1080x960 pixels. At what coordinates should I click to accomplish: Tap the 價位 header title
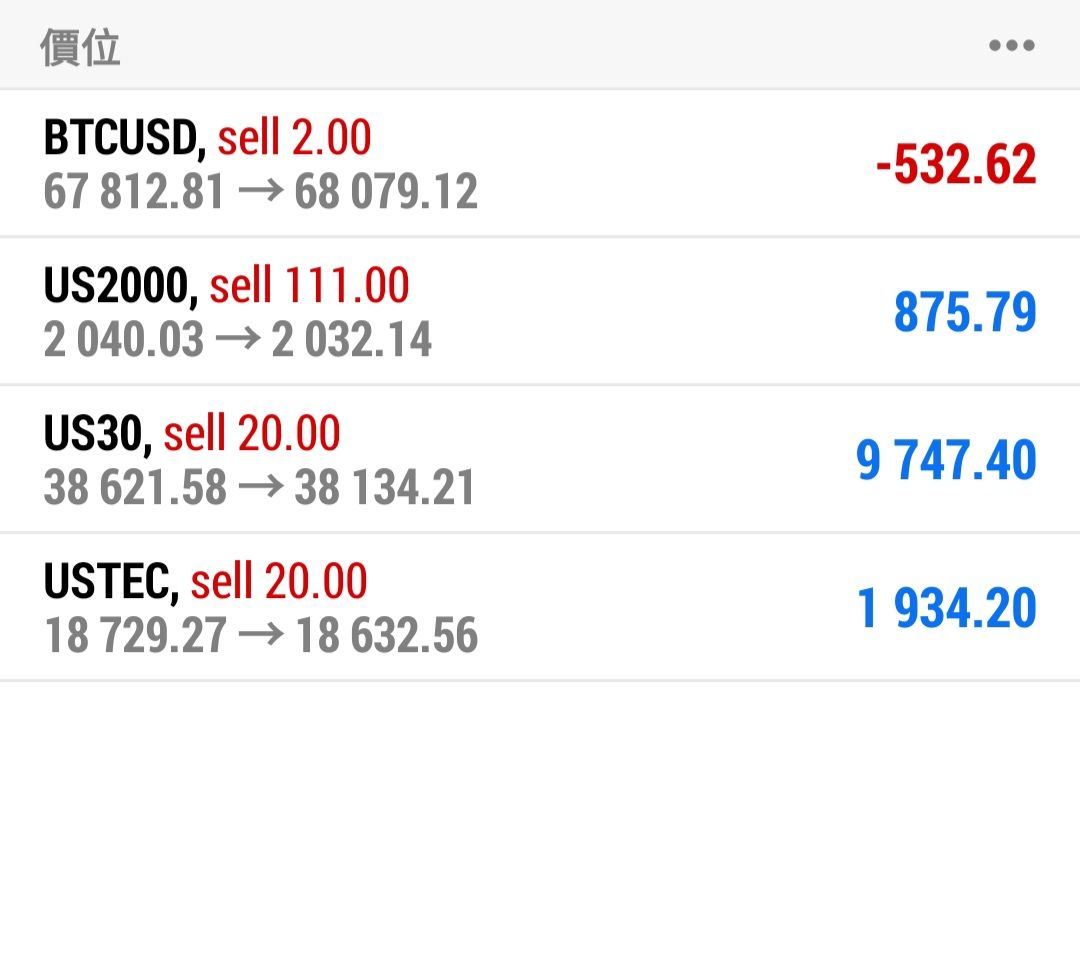point(80,47)
